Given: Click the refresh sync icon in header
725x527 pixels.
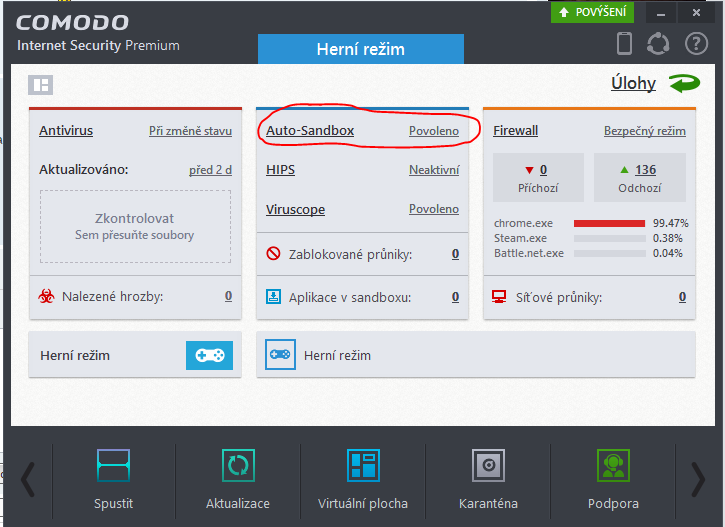Looking at the screenshot, I should (x=658, y=44).
